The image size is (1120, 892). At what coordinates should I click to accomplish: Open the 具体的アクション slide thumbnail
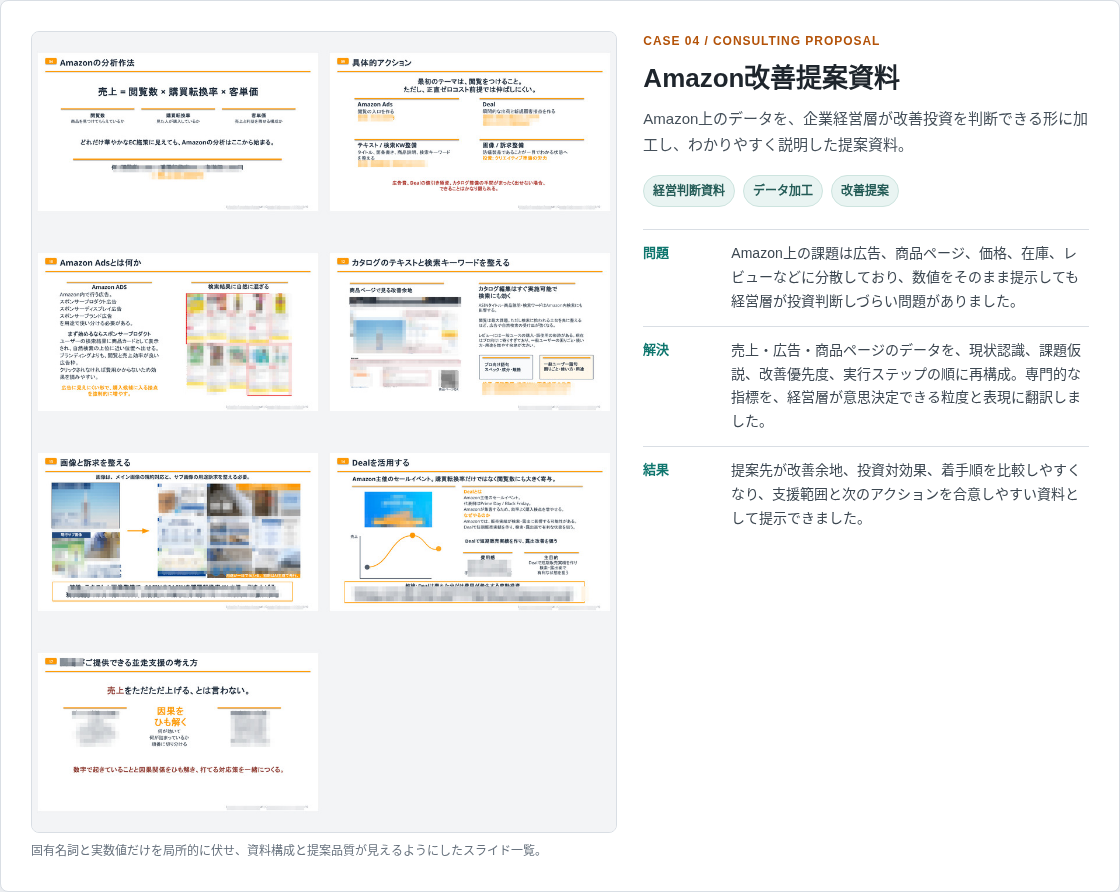pos(470,132)
